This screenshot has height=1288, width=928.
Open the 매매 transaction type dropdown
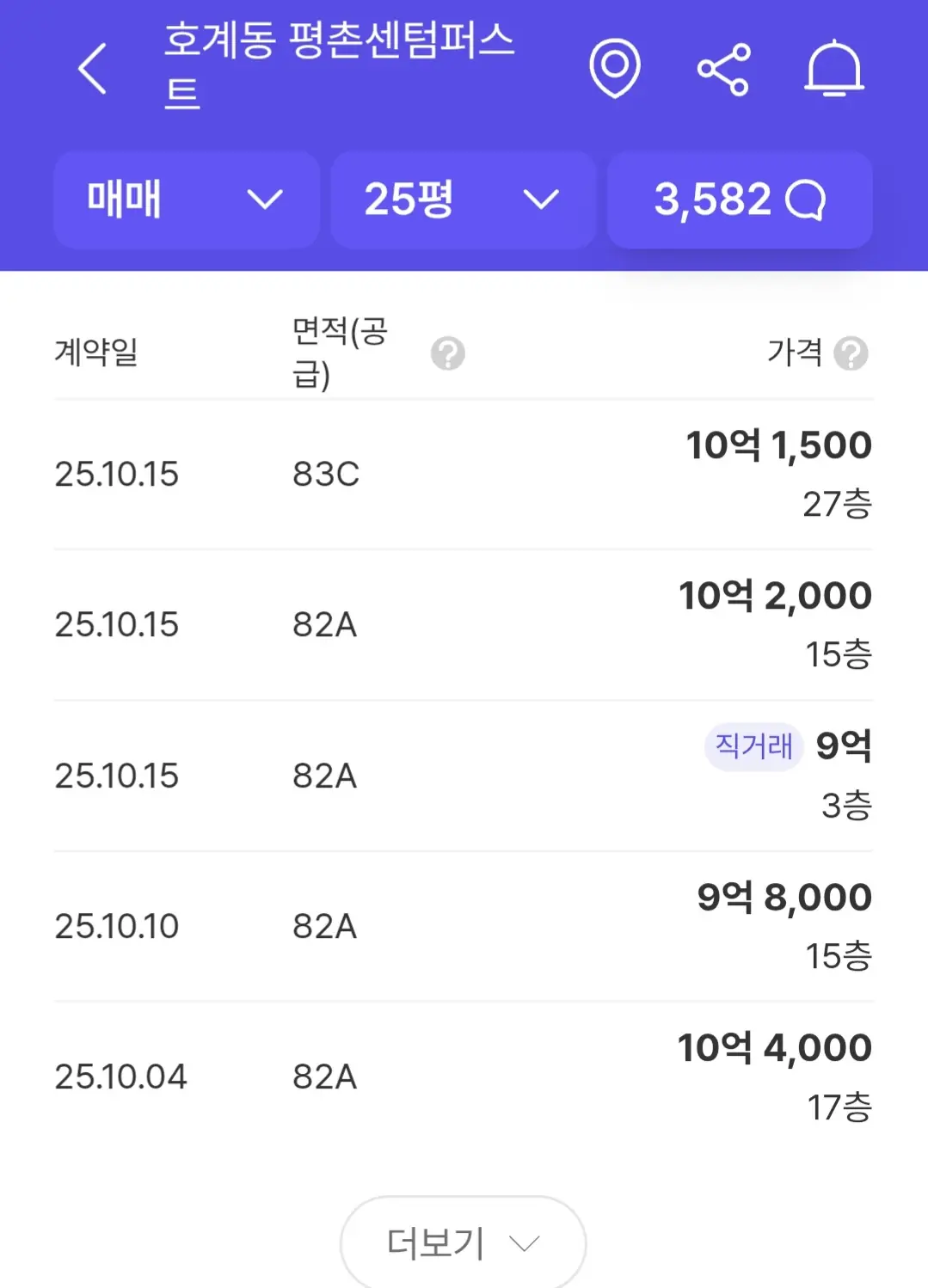click(x=186, y=200)
